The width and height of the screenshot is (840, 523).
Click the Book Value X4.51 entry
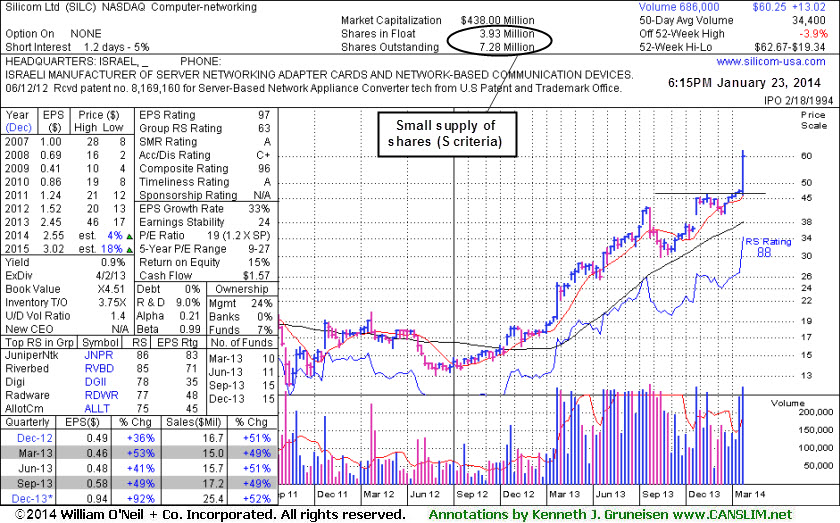[x=65, y=289]
